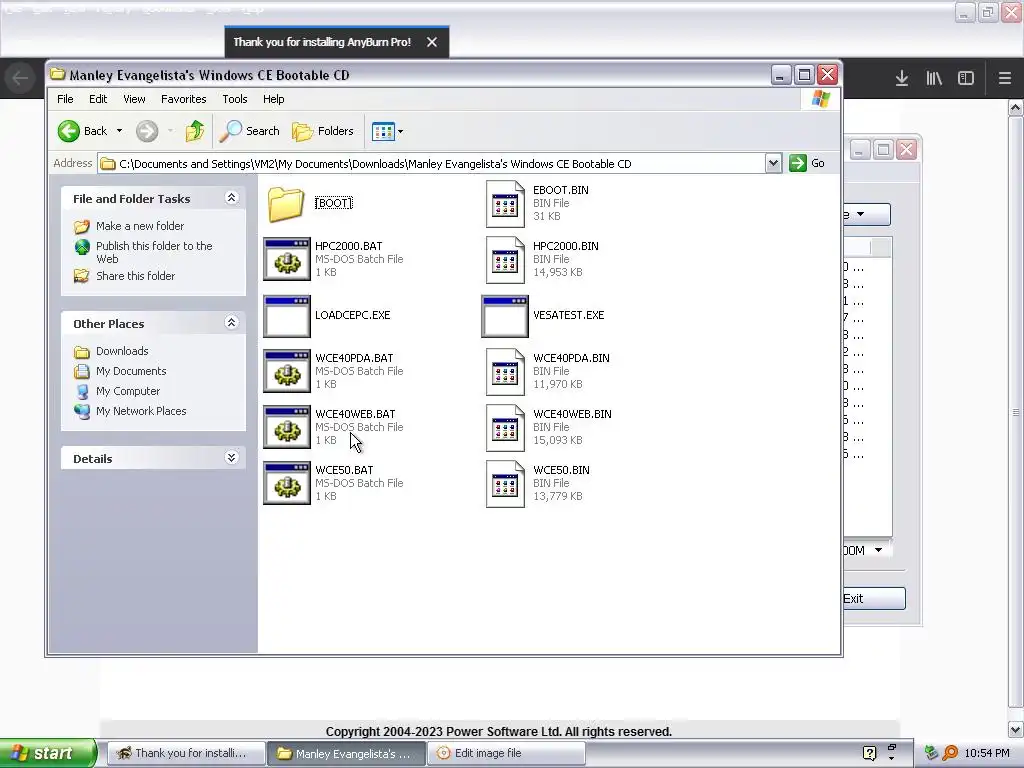Click the Forward arrow icon
Screen dimensions: 1024x768
click(147, 131)
